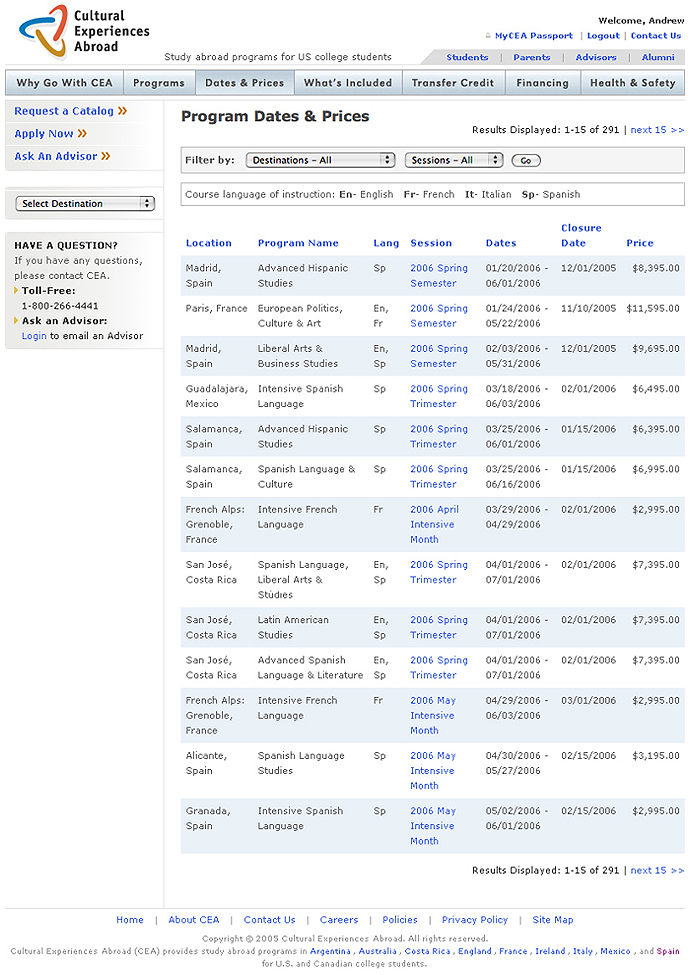This screenshot has width=690, height=975.
Task: Click Login to email an Advisor
Action: point(34,336)
